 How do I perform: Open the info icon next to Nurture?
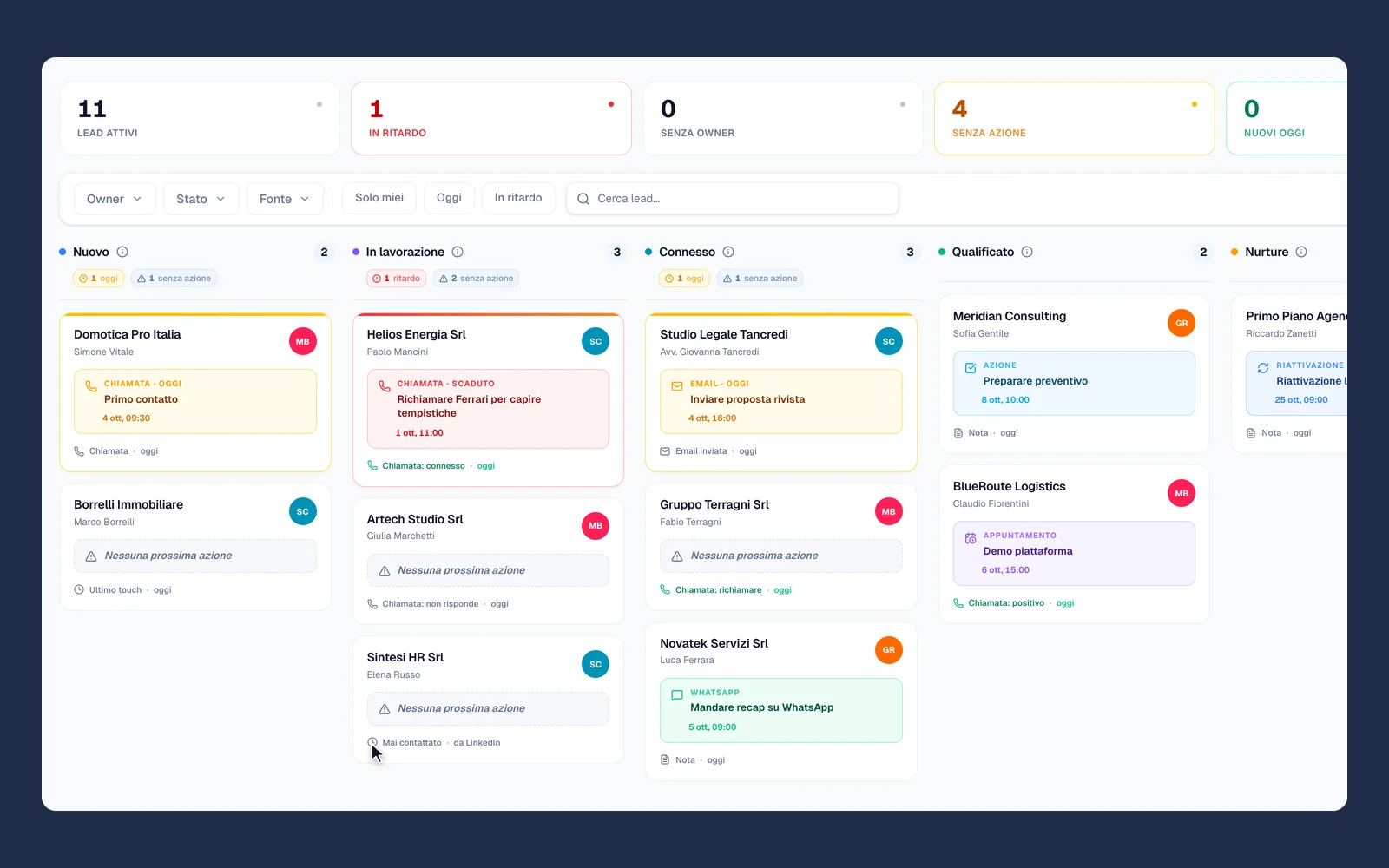click(x=1301, y=252)
